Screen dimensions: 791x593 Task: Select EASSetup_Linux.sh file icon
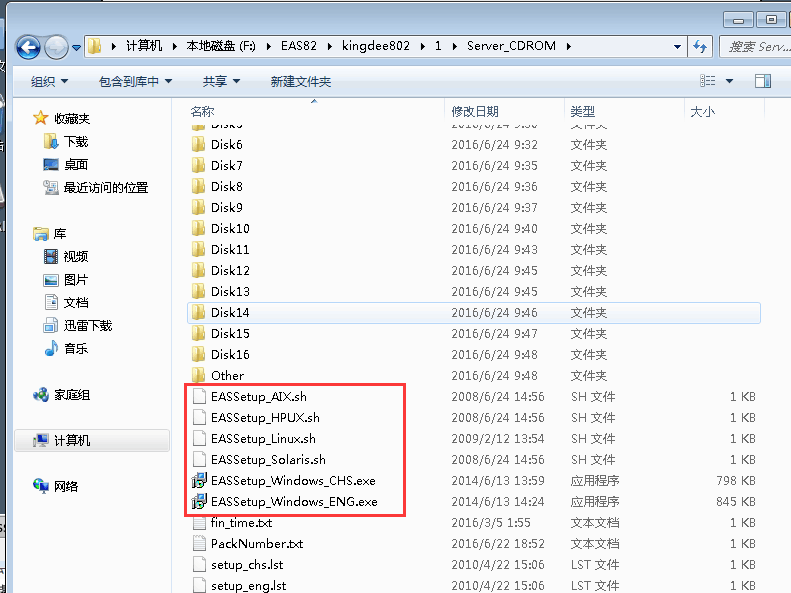199,439
